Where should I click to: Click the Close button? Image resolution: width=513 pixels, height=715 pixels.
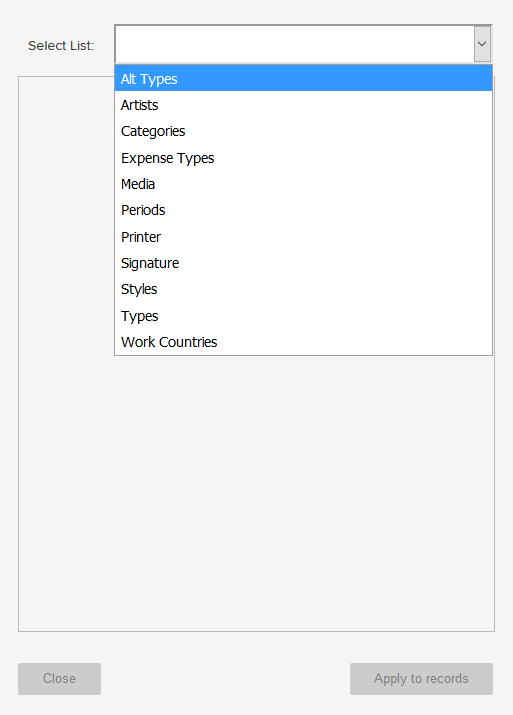coord(59,679)
